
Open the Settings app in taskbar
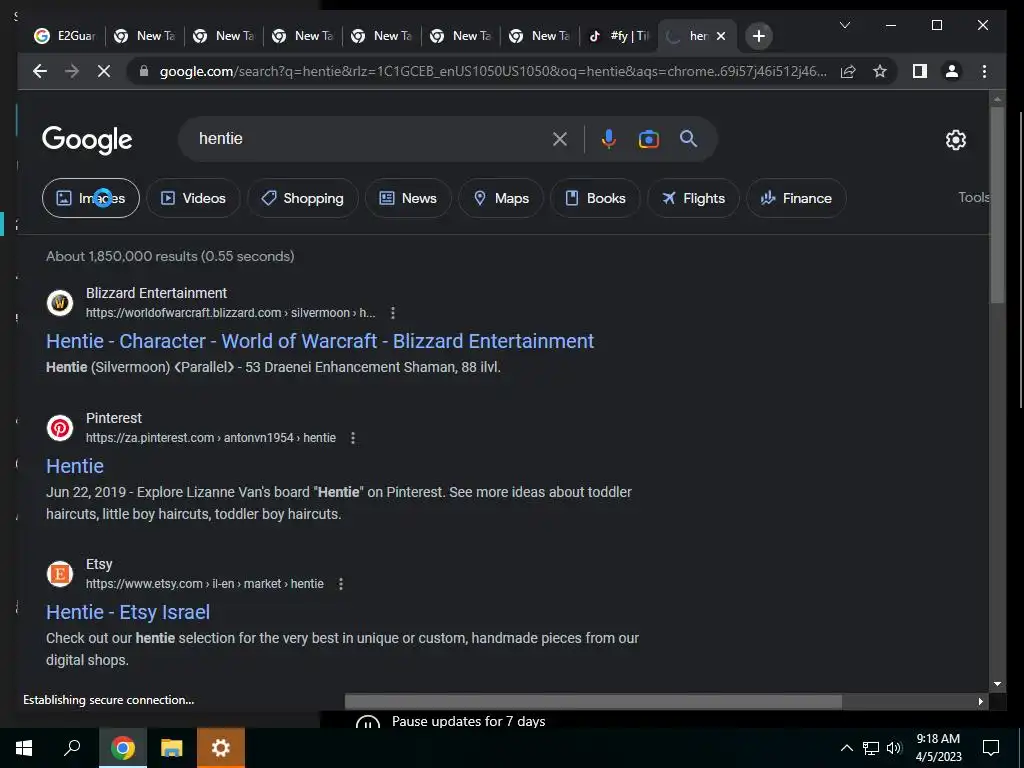point(221,748)
